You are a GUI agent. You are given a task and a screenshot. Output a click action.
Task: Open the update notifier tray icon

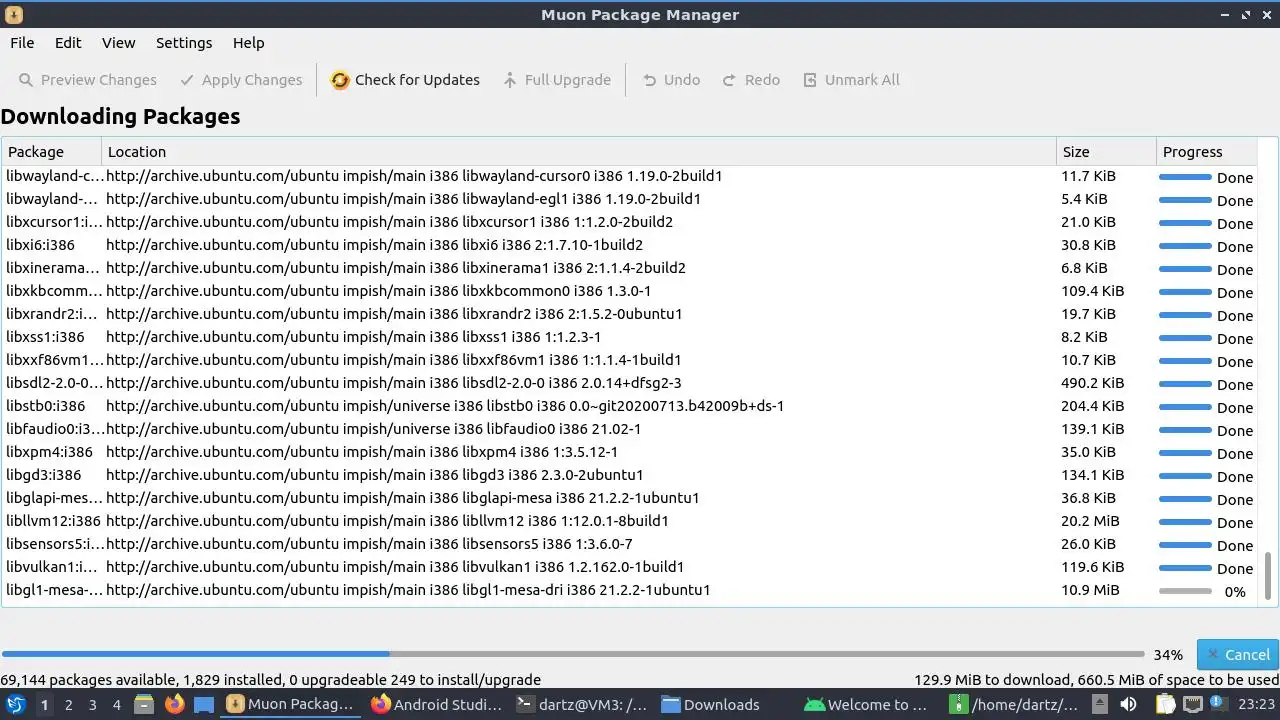click(x=1219, y=705)
